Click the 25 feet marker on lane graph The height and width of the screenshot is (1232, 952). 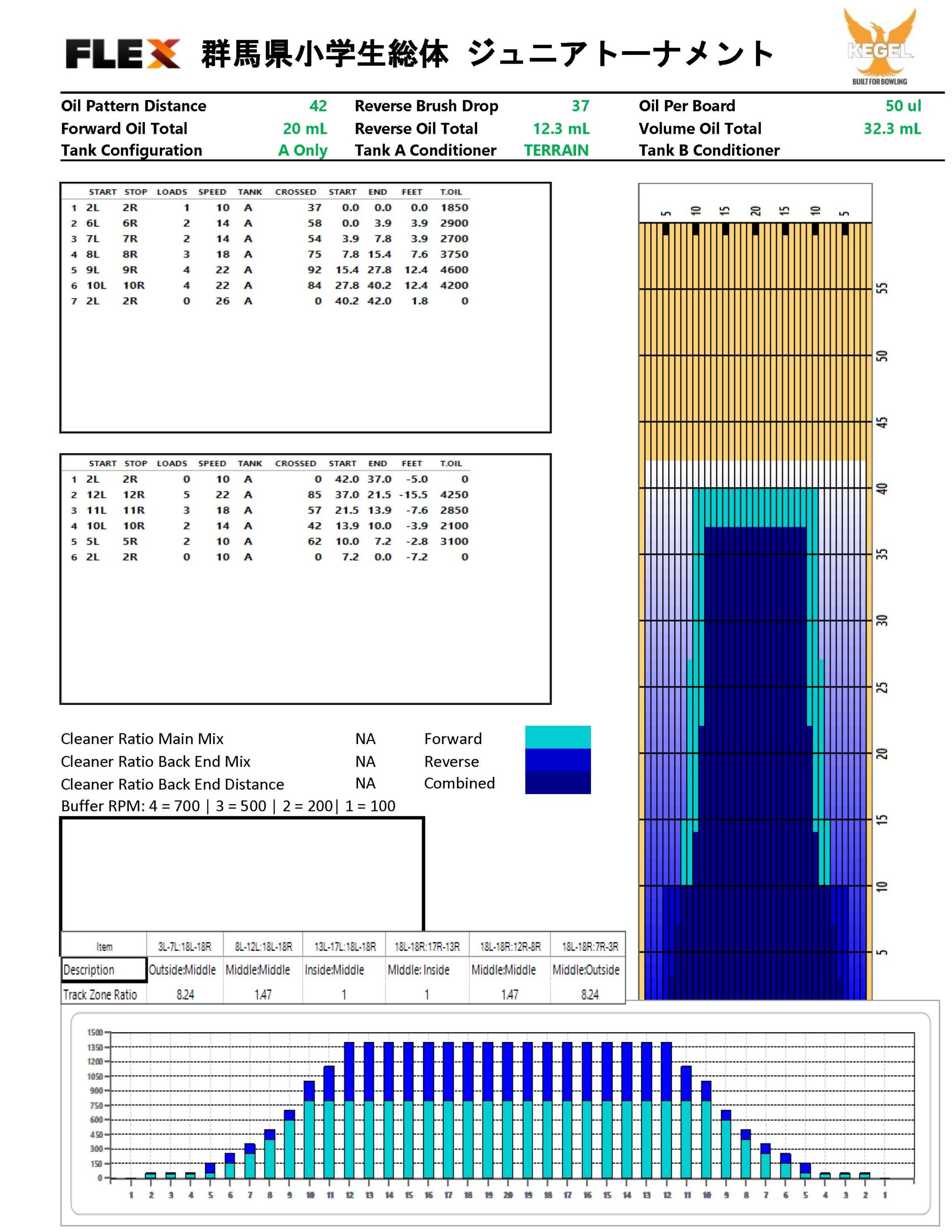883,688
